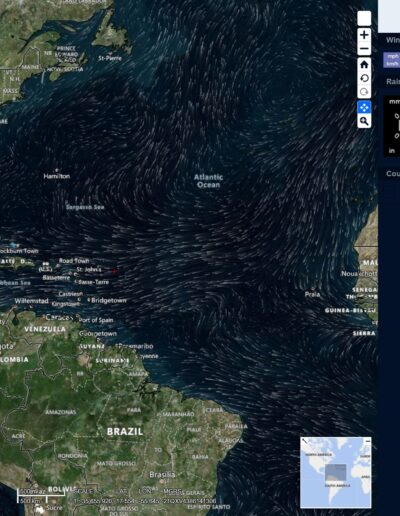Minimize the overview map with the dash icon

pyautogui.click(x=368, y=441)
